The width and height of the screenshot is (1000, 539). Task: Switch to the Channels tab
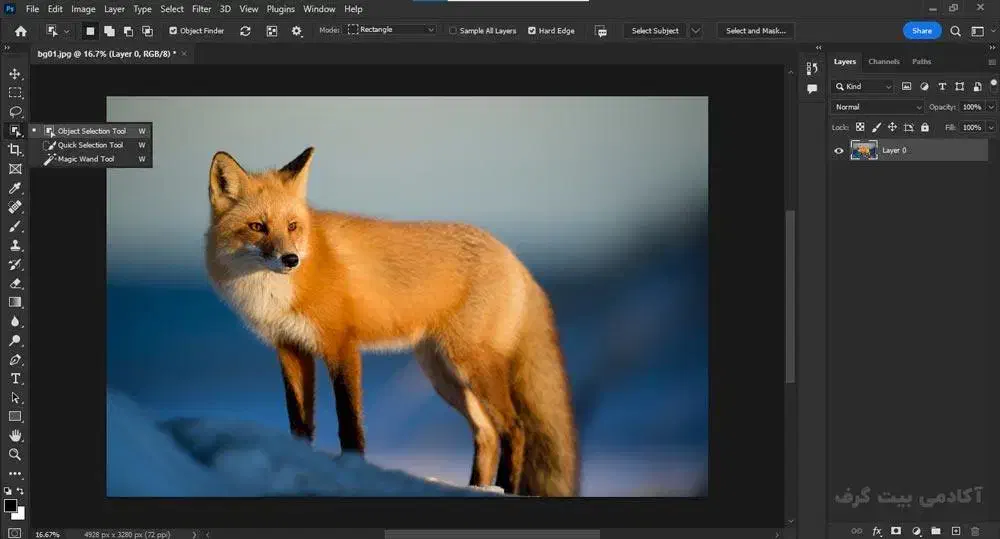[x=883, y=62]
